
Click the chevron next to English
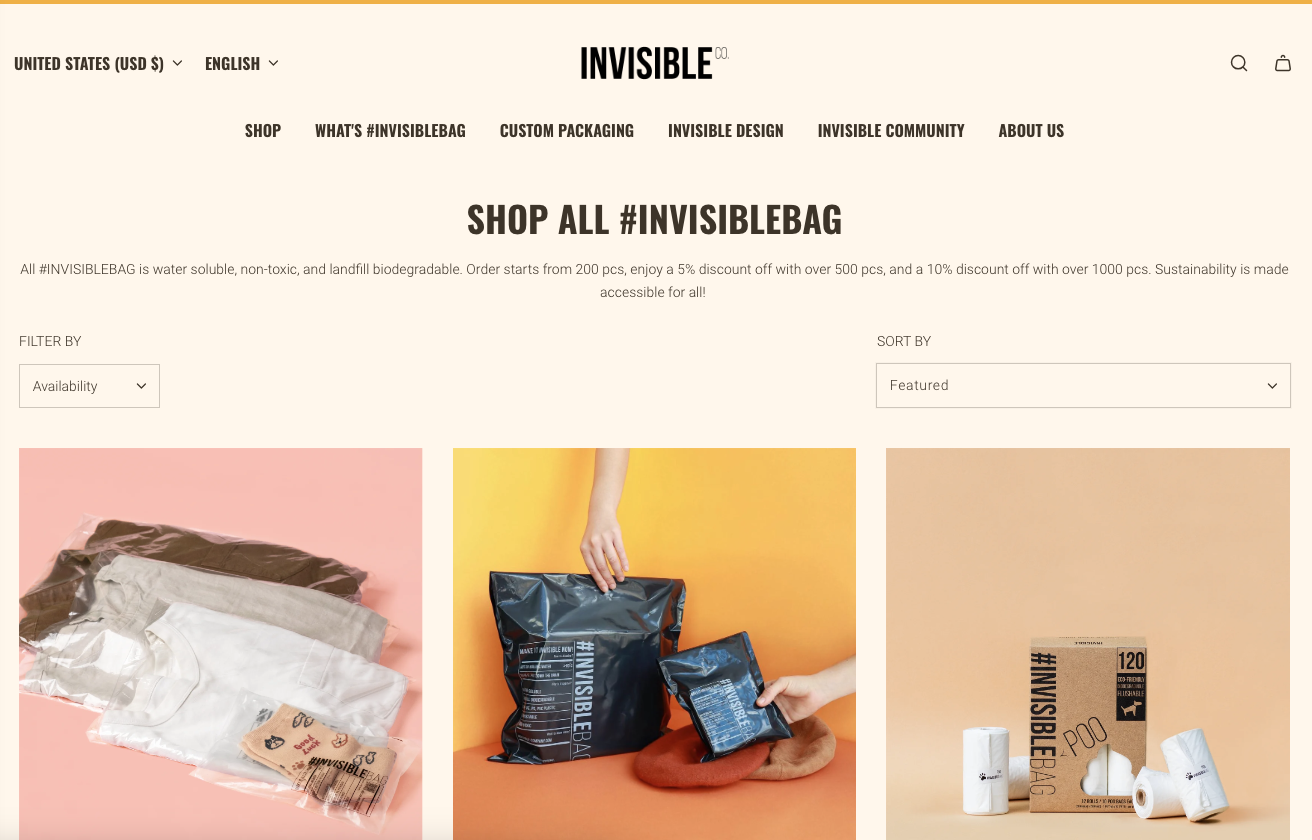(273, 63)
